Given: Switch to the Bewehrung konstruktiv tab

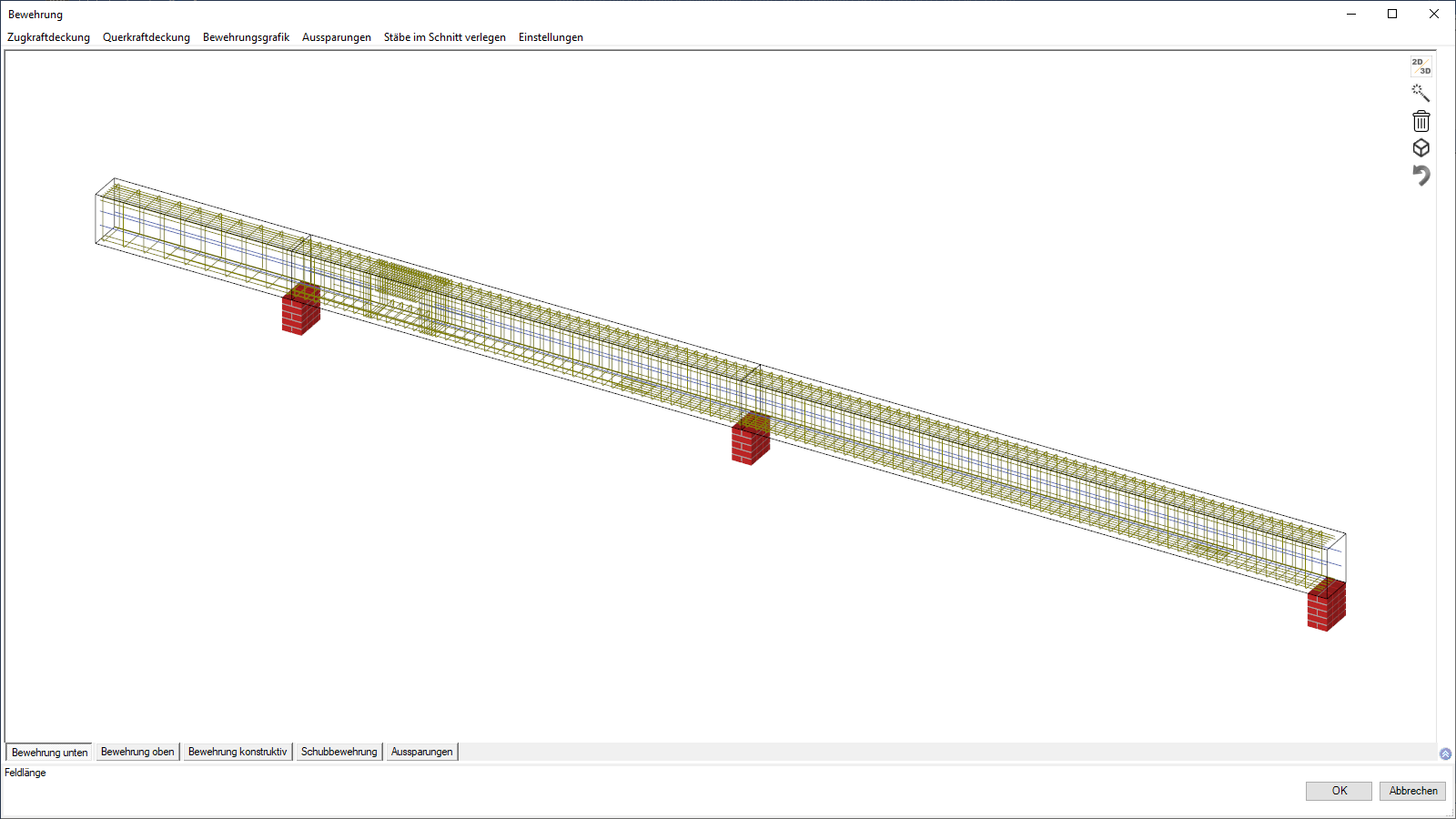Looking at the screenshot, I should pyautogui.click(x=238, y=752).
